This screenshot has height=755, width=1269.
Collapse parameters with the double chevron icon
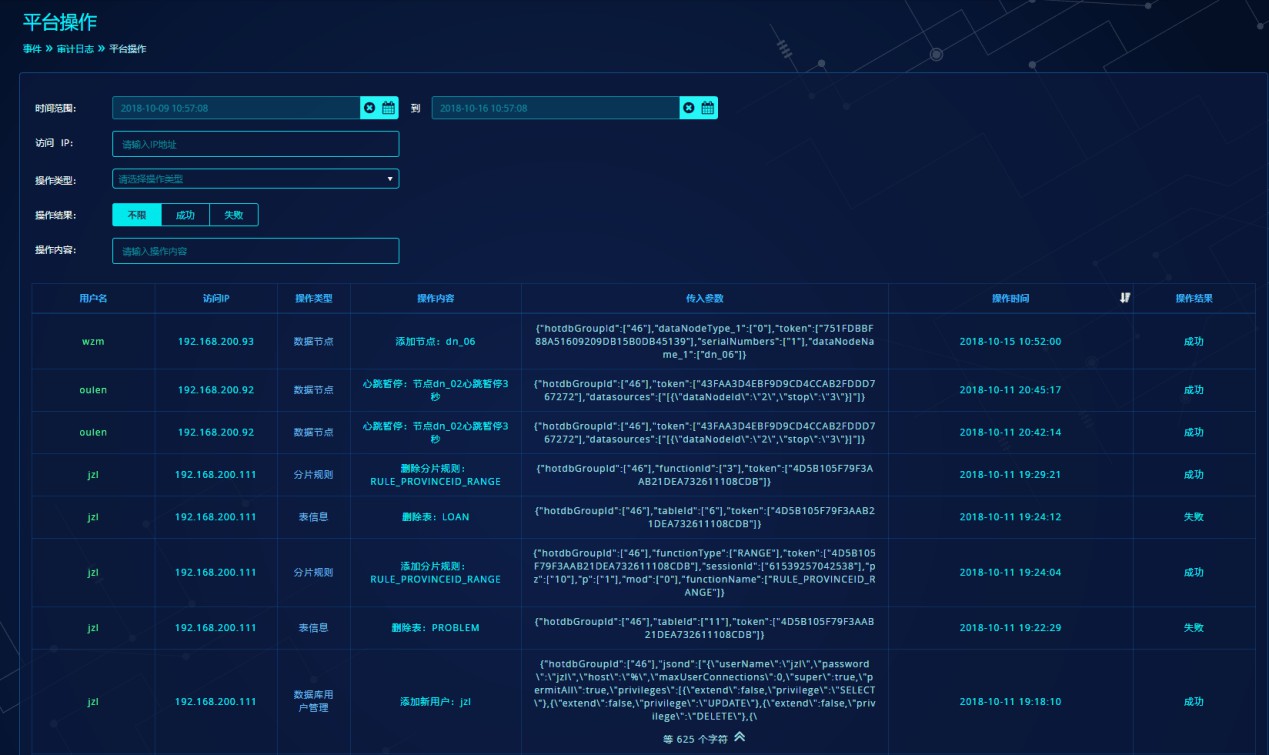[x=740, y=737]
